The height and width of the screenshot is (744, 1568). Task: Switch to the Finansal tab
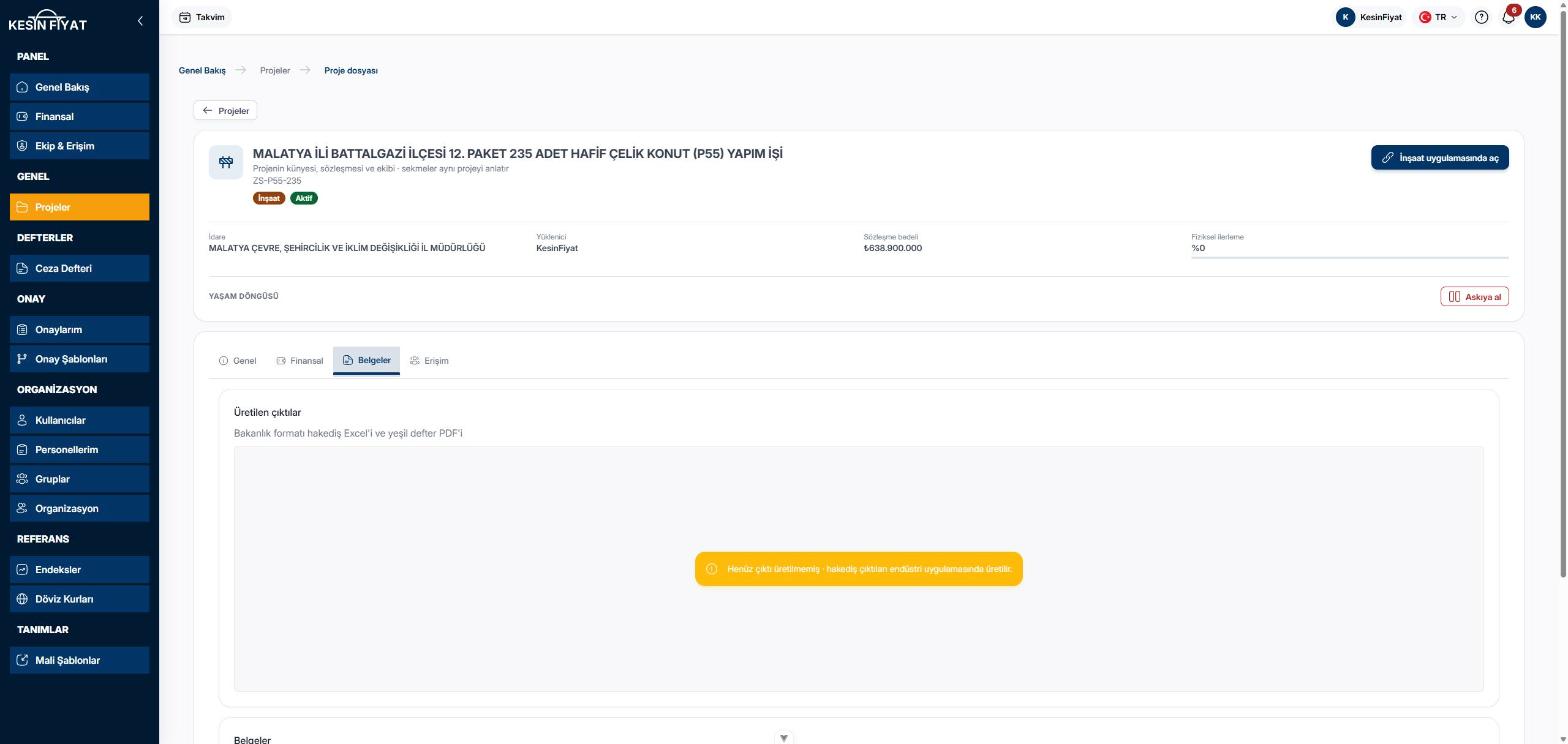[x=300, y=361]
